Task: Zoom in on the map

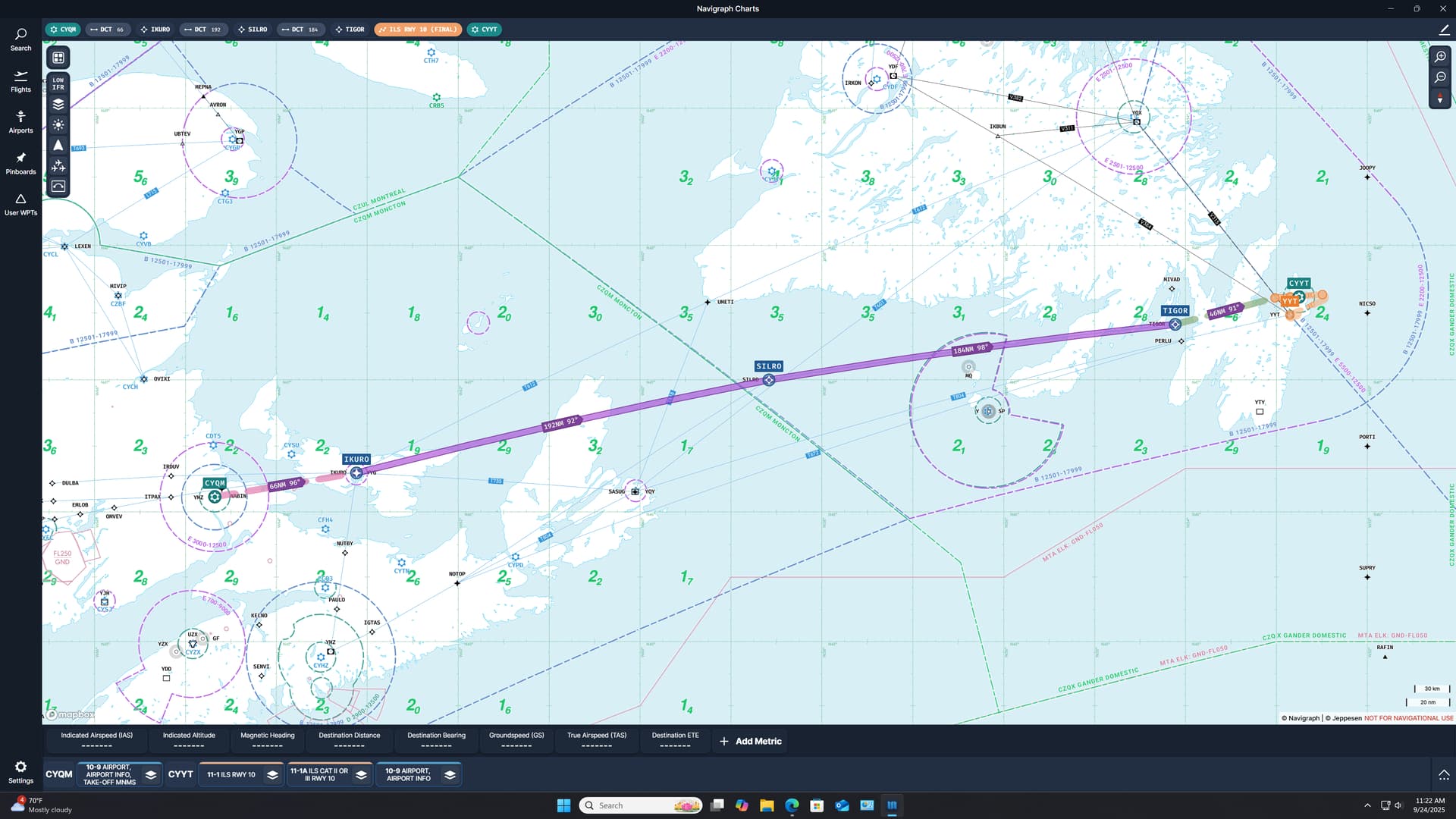Action: [1440, 57]
